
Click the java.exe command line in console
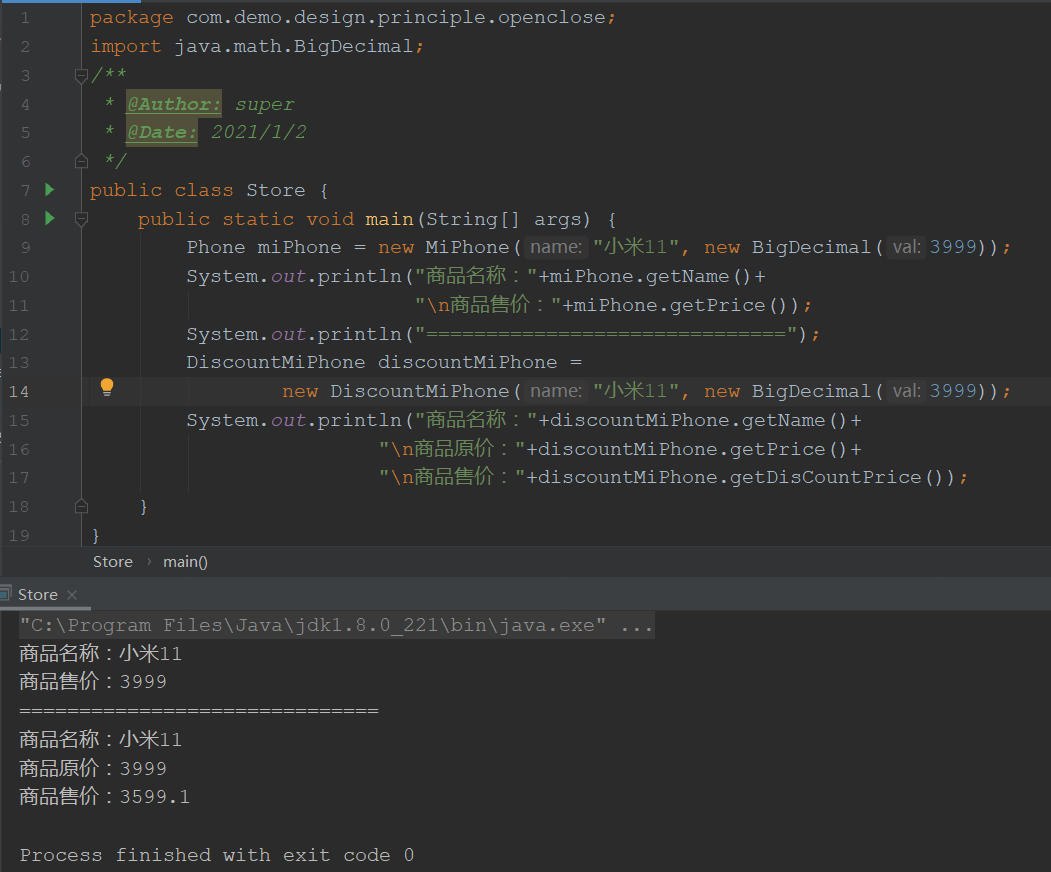(x=336, y=625)
